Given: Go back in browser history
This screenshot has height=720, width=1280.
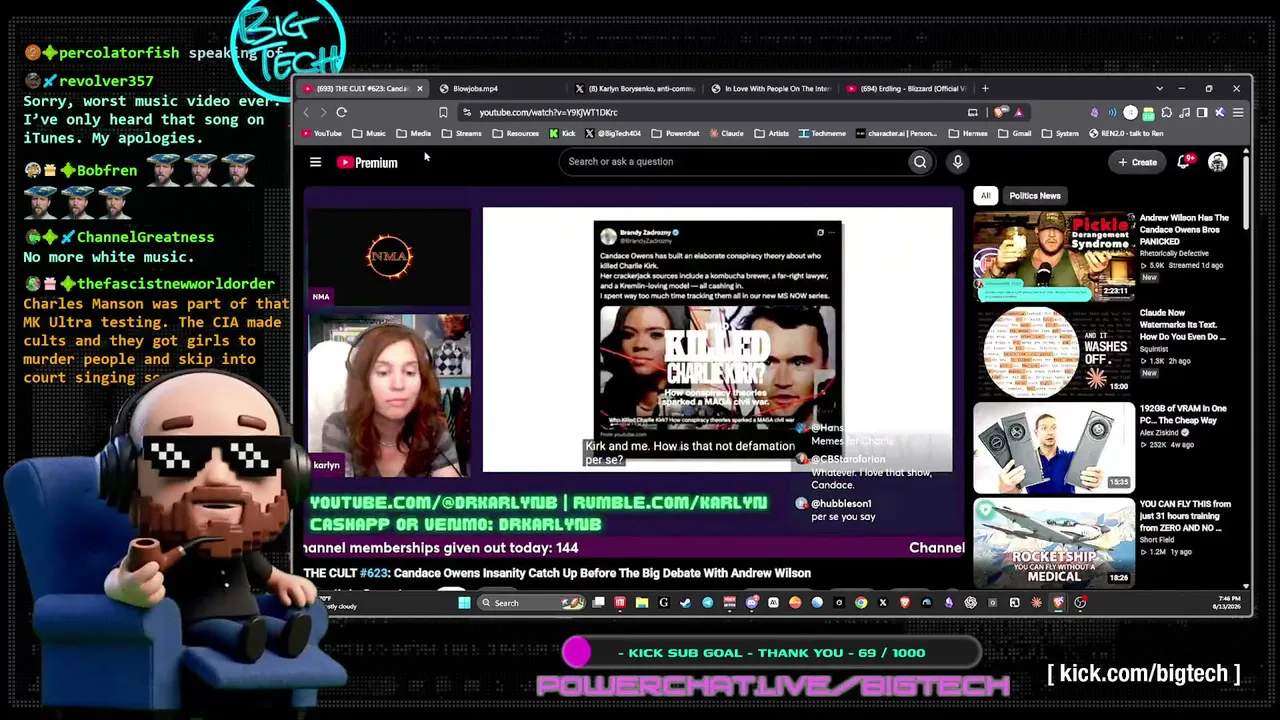Looking at the screenshot, I should coord(307,112).
